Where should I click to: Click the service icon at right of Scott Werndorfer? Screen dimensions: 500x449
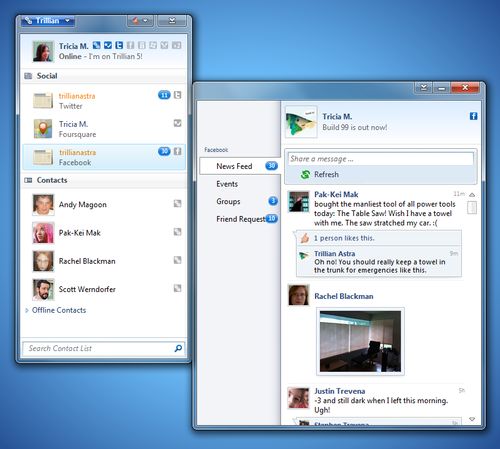(178, 288)
